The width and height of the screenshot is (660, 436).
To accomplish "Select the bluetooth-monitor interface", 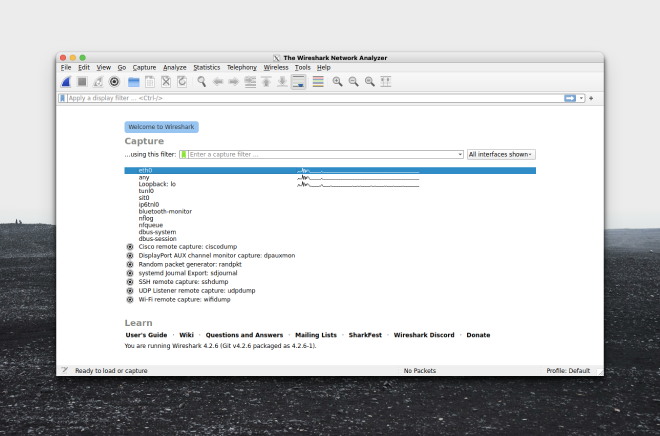I will [x=330, y=211].
